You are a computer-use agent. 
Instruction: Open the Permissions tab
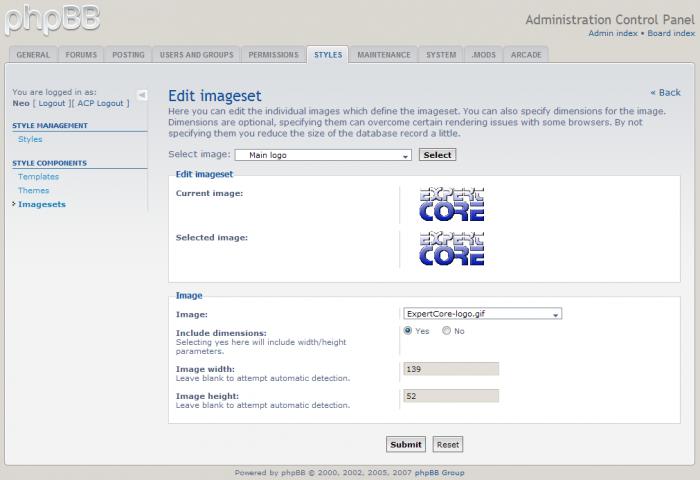click(274, 55)
